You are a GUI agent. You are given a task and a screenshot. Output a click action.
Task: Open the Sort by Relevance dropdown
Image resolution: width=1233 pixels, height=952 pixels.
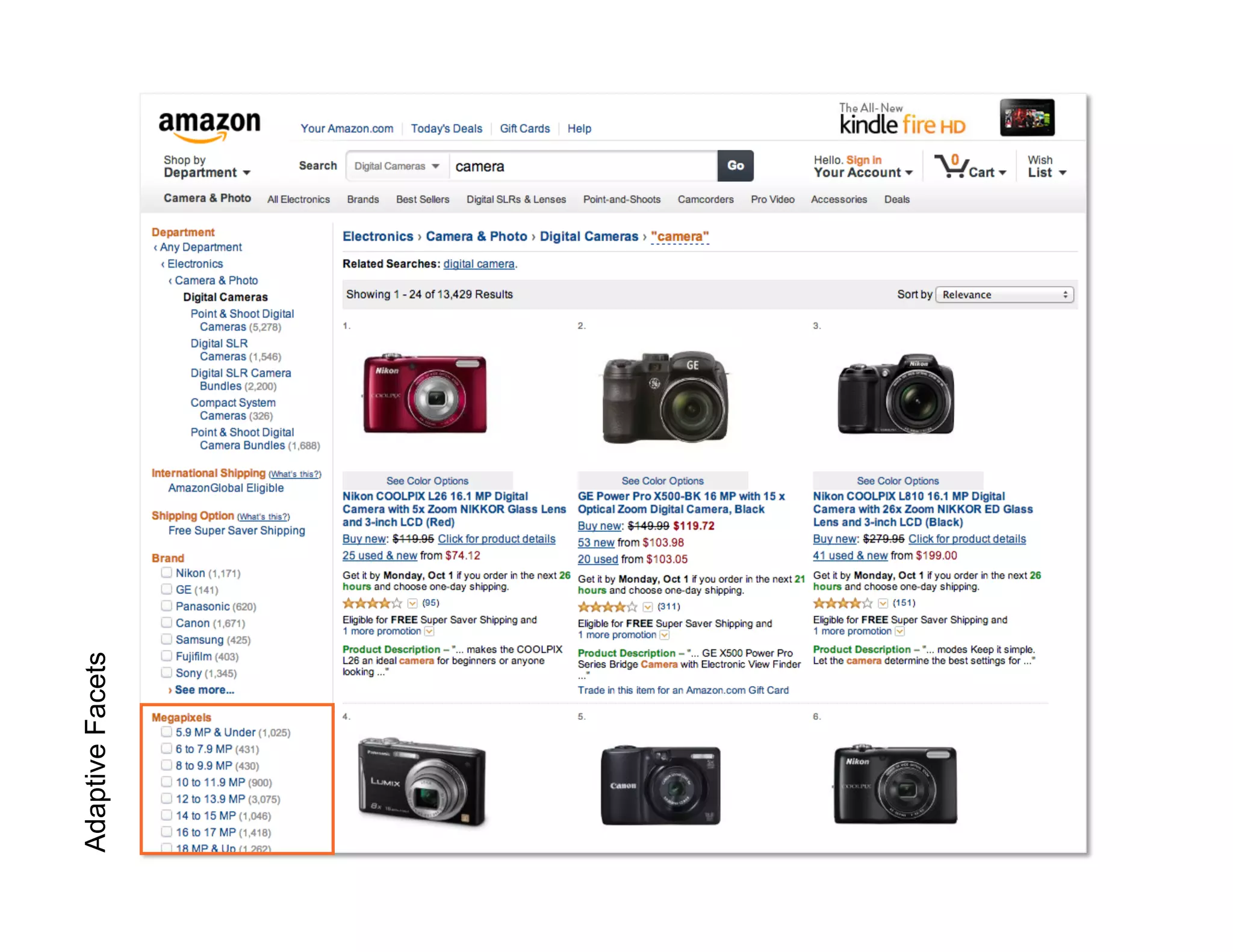pos(1005,294)
